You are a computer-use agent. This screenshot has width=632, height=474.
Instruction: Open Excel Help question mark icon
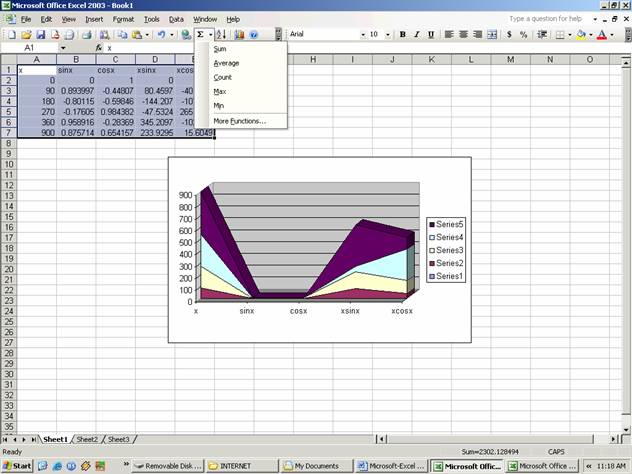(x=254, y=35)
